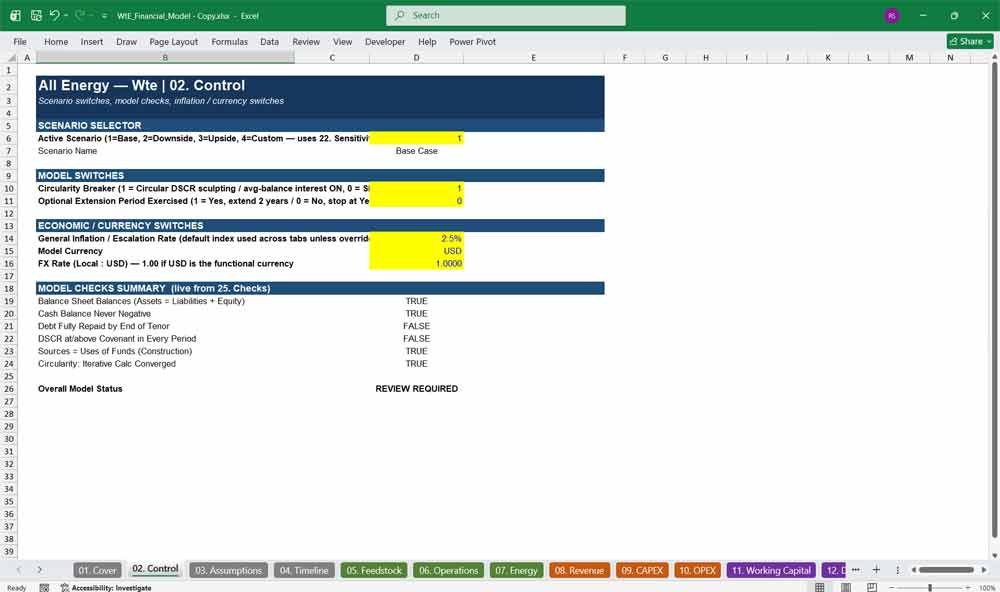Undo the last action
1000x592 pixels.
[x=55, y=15]
